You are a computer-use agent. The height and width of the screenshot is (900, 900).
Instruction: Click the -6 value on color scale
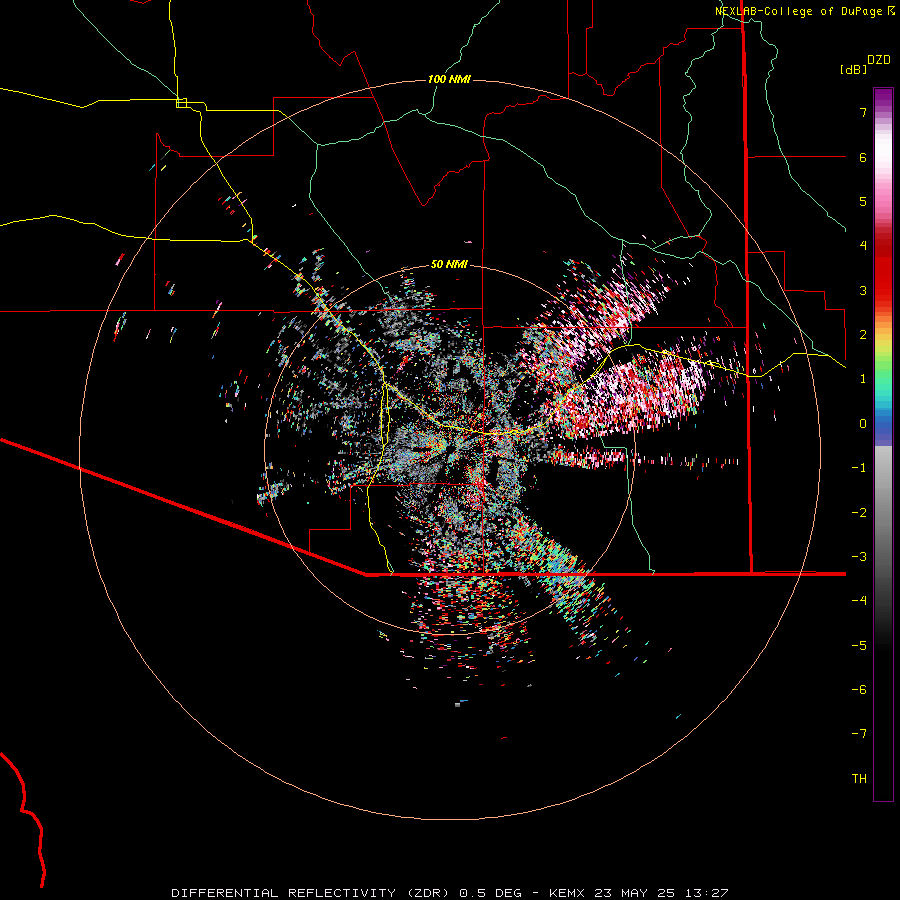[x=859, y=690]
